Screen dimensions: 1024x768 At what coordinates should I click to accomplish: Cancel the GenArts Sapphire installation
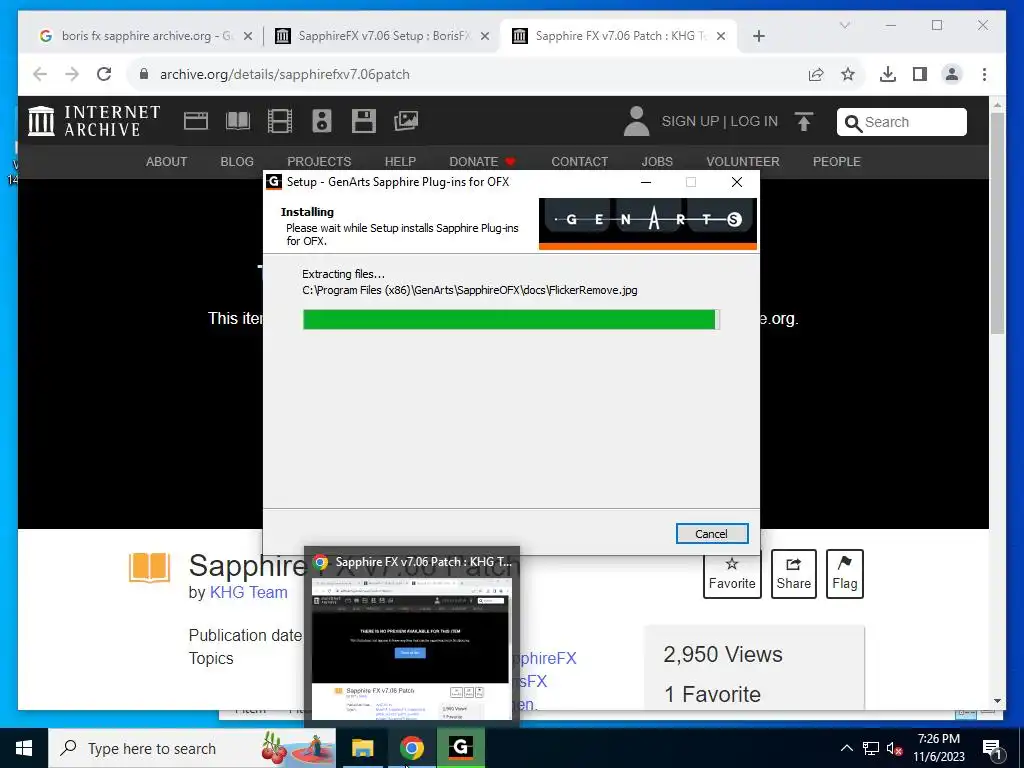point(711,534)
